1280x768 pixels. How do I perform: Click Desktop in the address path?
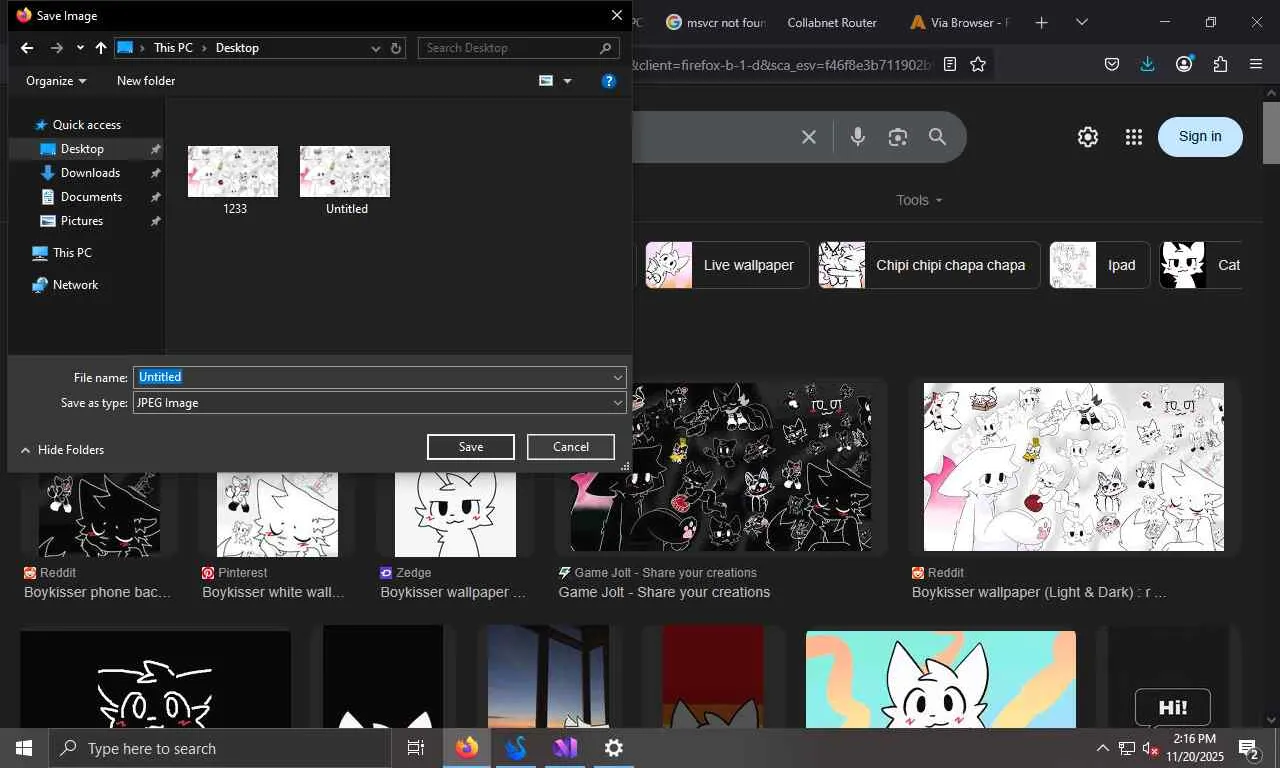tap(237, 48)
